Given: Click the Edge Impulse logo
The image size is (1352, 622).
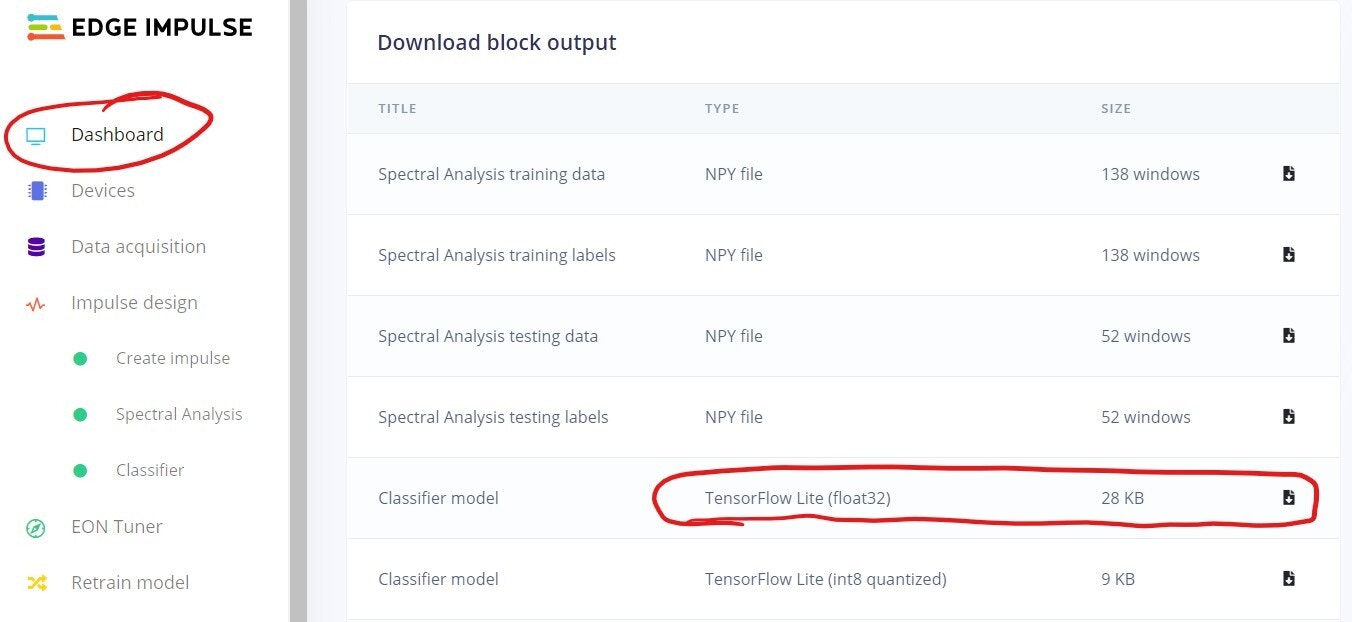Looking at the screenshot, I should click(x=139, y=28).
